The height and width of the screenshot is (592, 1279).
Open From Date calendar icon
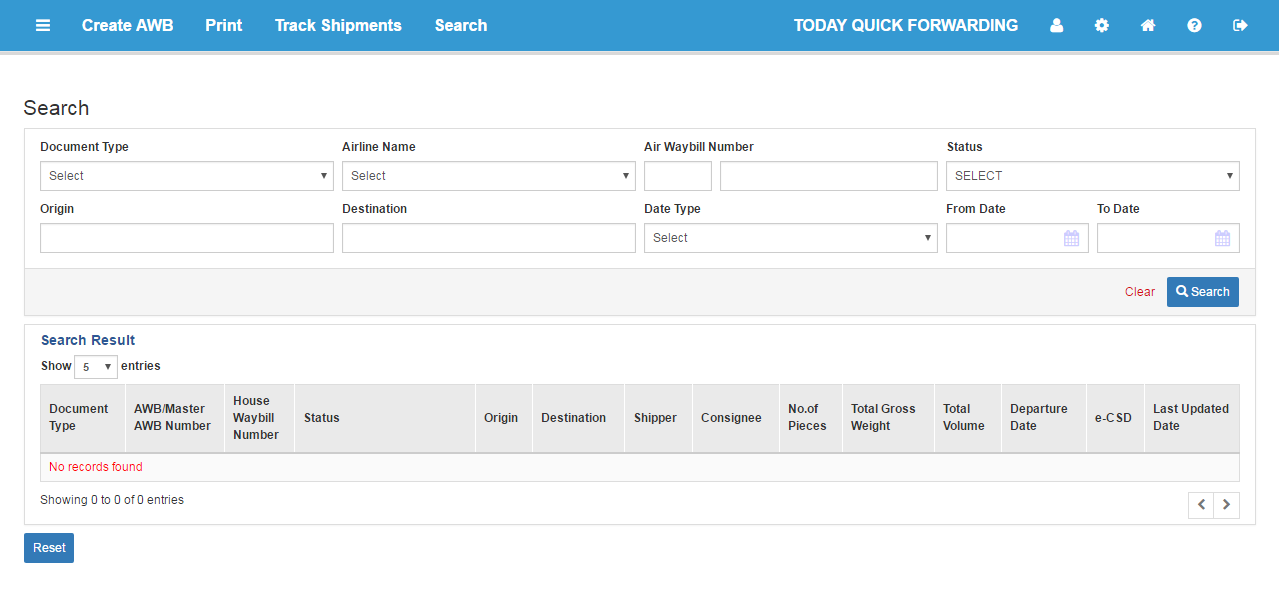pyautogui.click(x=1071, y=238)
